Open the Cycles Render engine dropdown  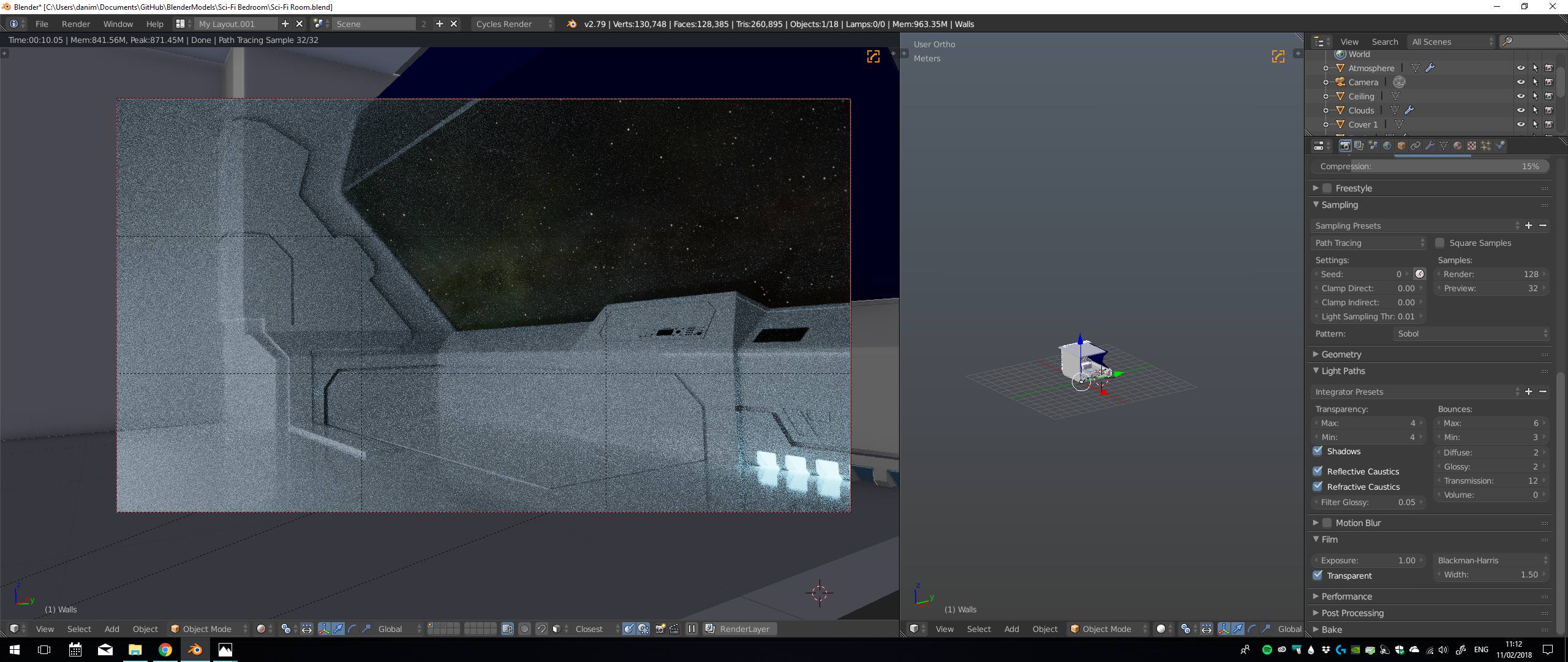[x=513, y=24]
